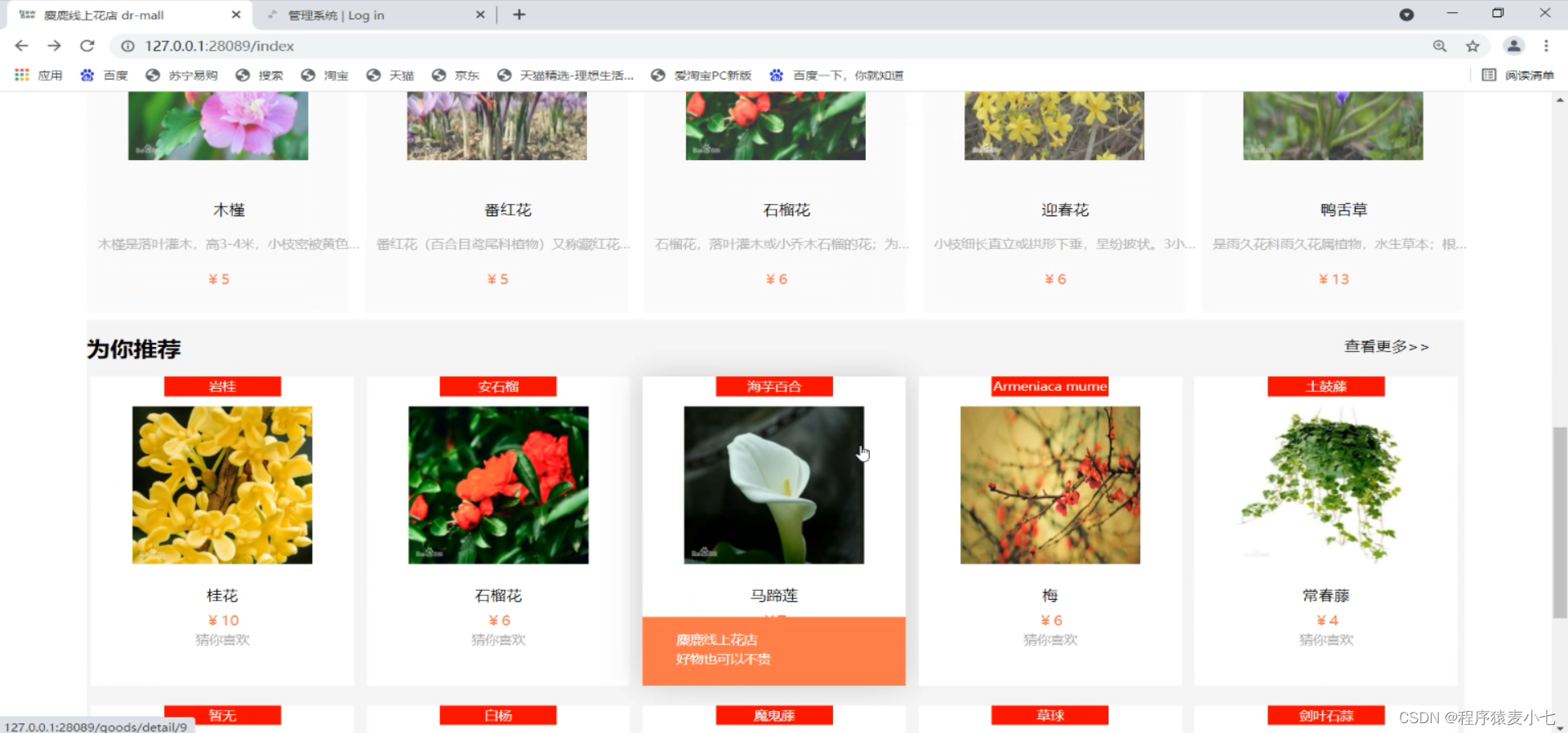
Task: Open the user profile avatar icon
Action: click(x=1513, y=47)
